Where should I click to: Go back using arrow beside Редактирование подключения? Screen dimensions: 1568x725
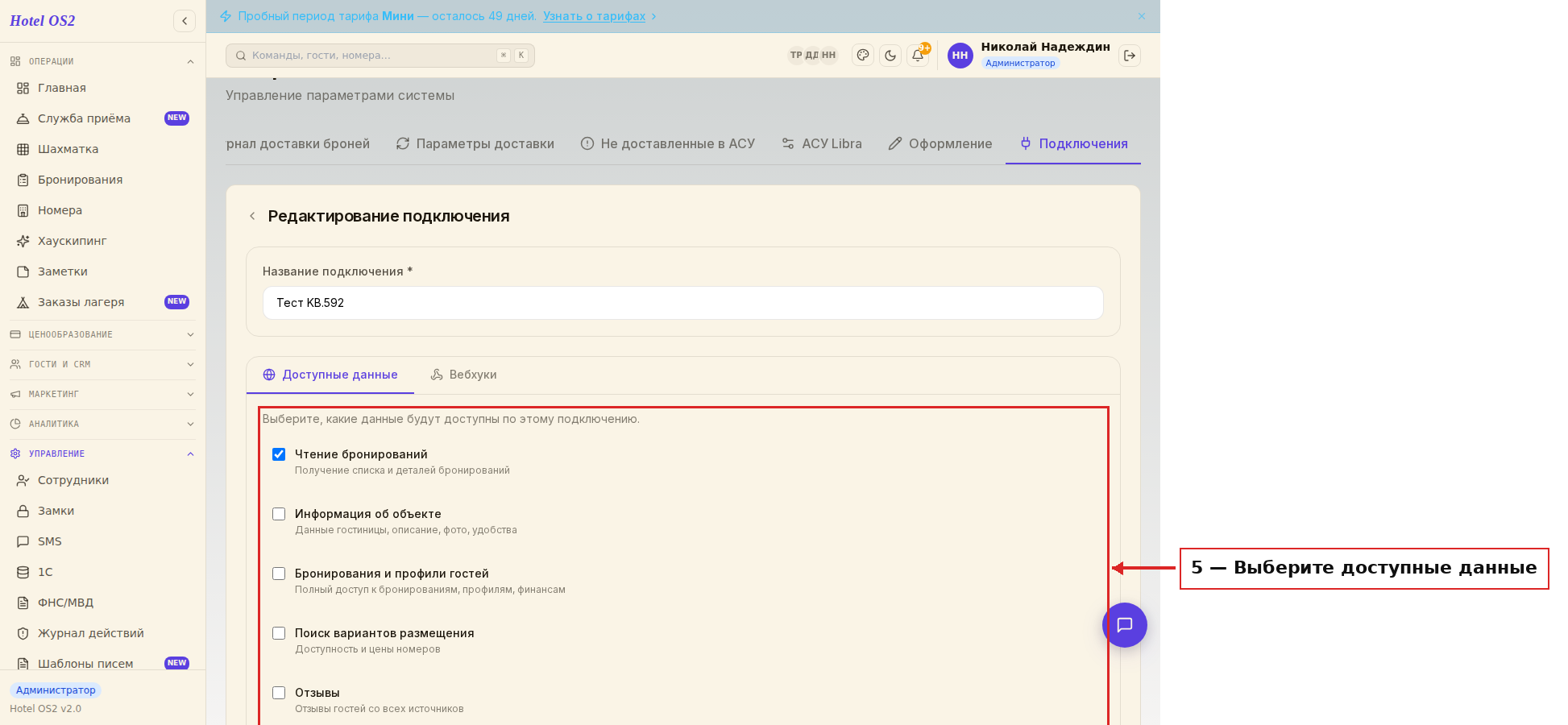click(x=253, y=216)
